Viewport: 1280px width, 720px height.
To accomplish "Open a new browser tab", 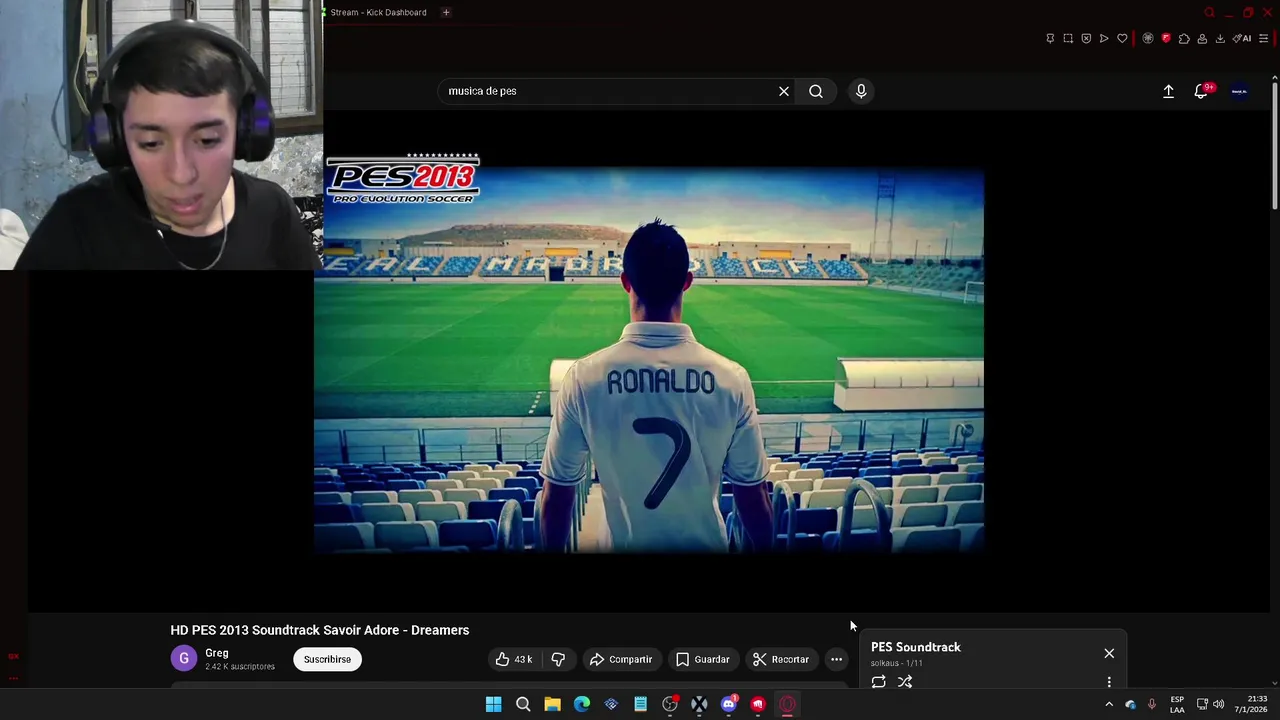I will click(446, 12).
